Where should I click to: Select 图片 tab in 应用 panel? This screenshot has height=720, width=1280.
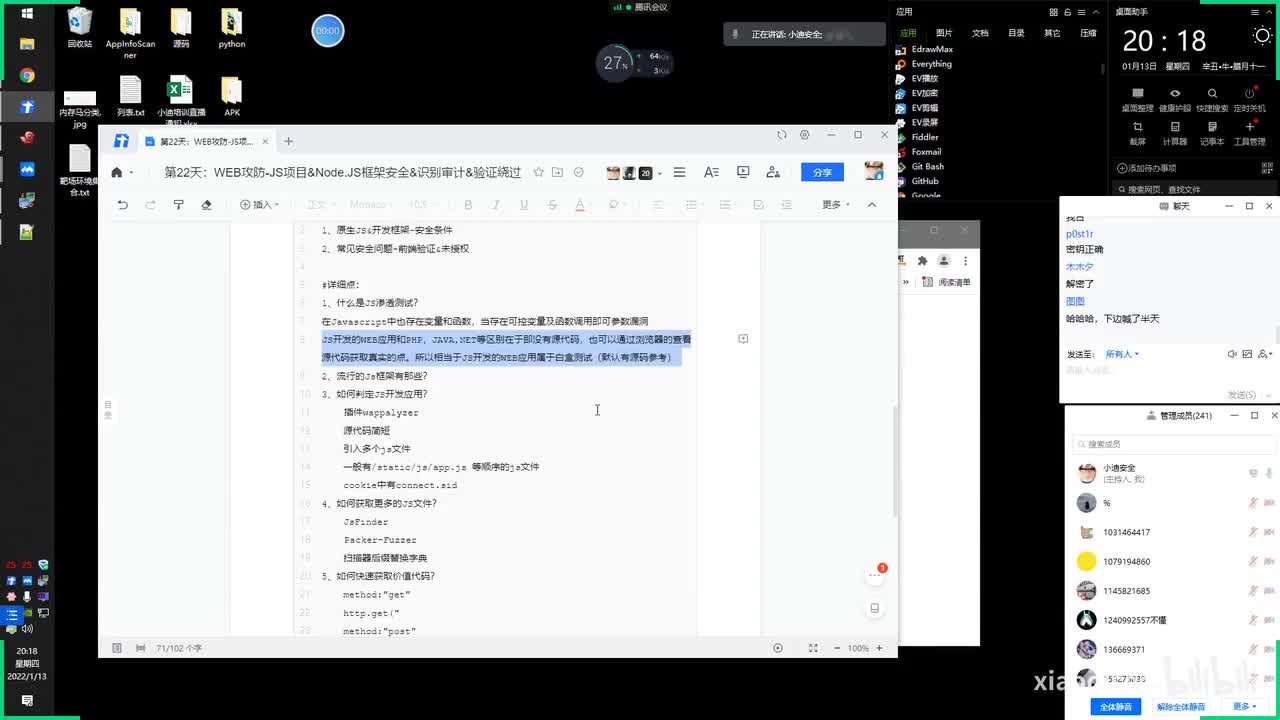click(944, 33)
